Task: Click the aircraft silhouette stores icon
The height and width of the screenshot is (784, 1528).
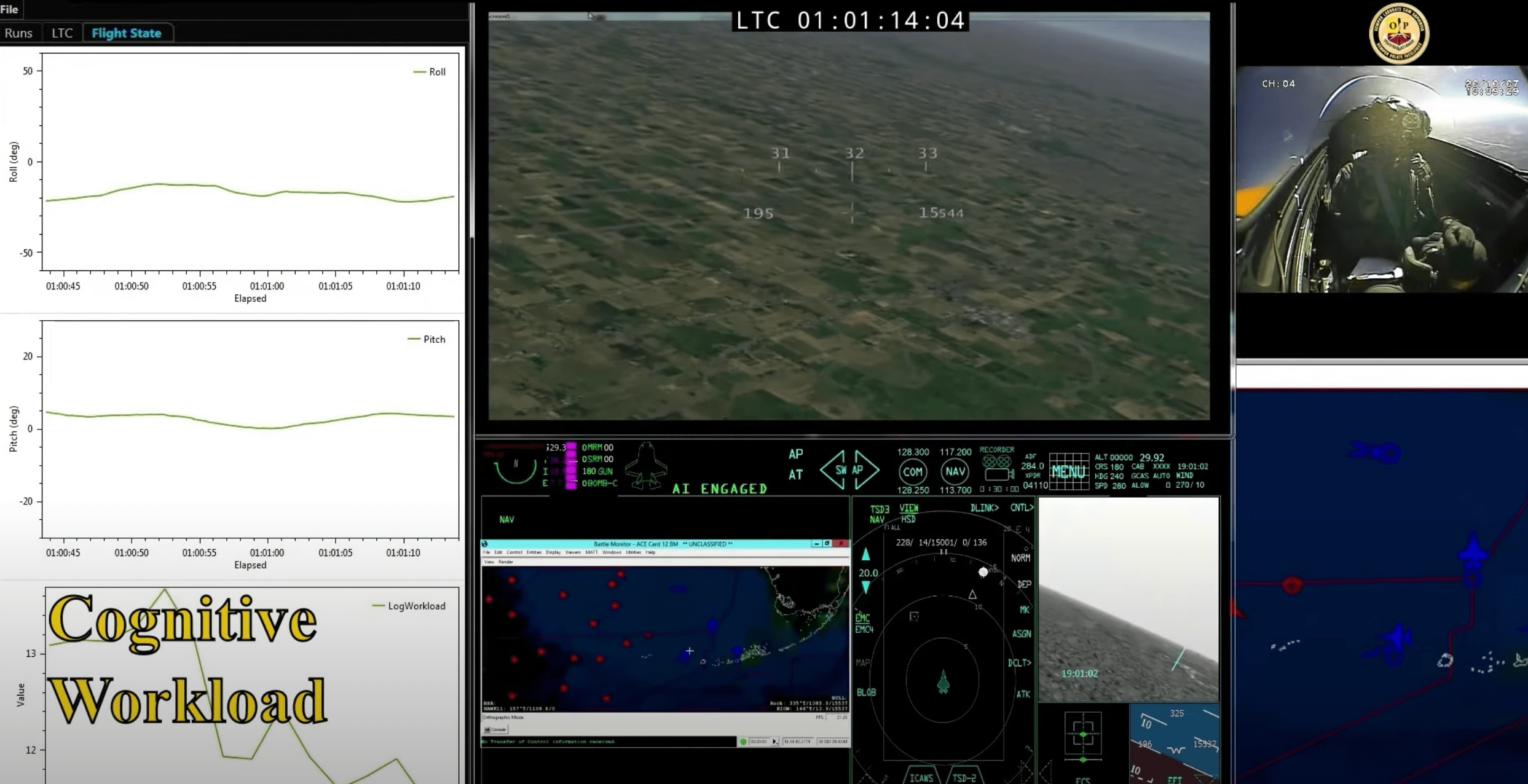Action: [x=645, y=465]
